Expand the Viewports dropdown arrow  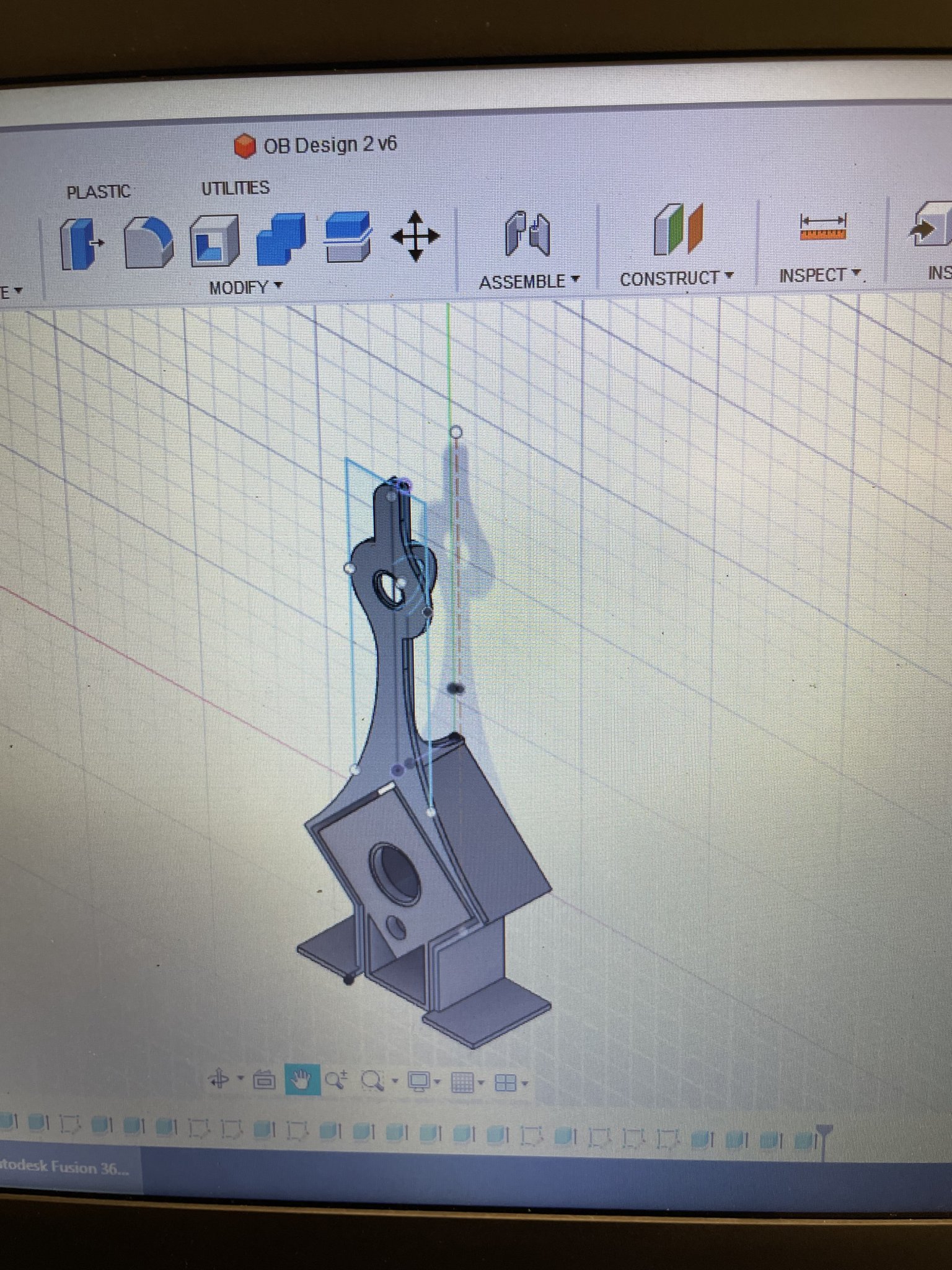click(525, 1084)
